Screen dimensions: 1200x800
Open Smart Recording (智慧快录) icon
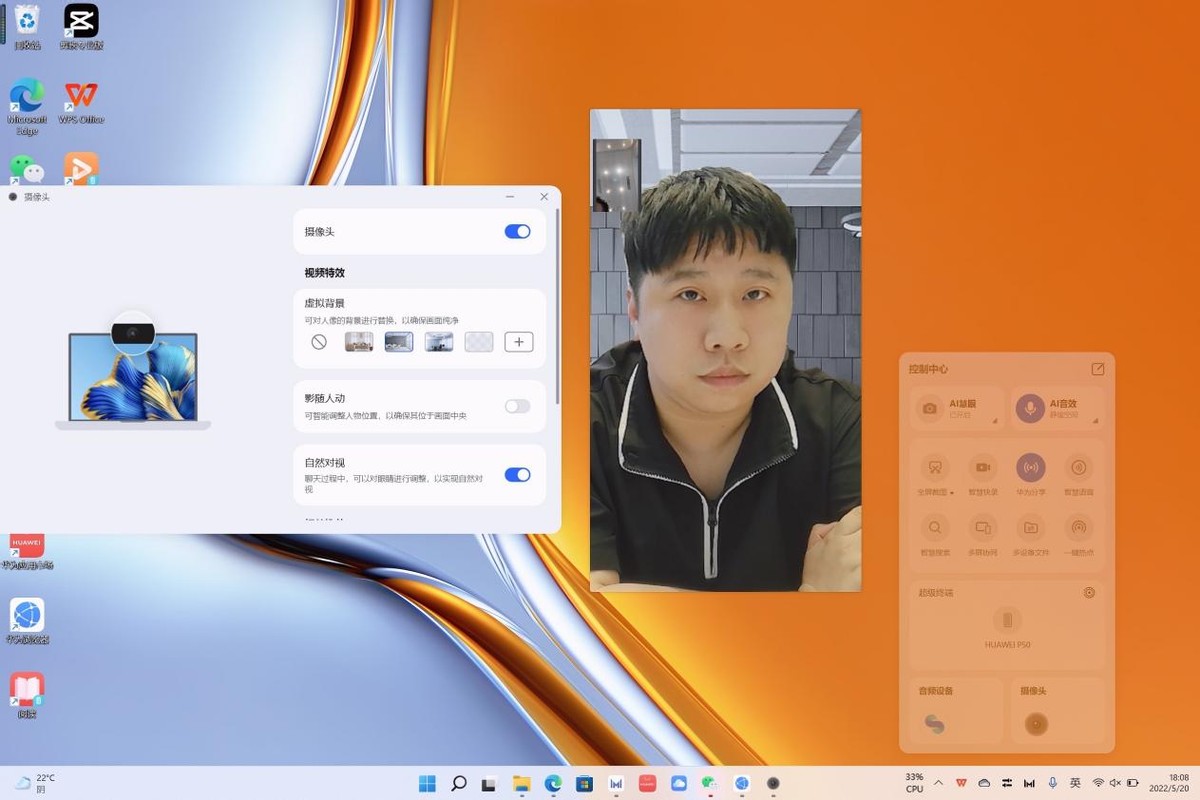click(983, 468)
